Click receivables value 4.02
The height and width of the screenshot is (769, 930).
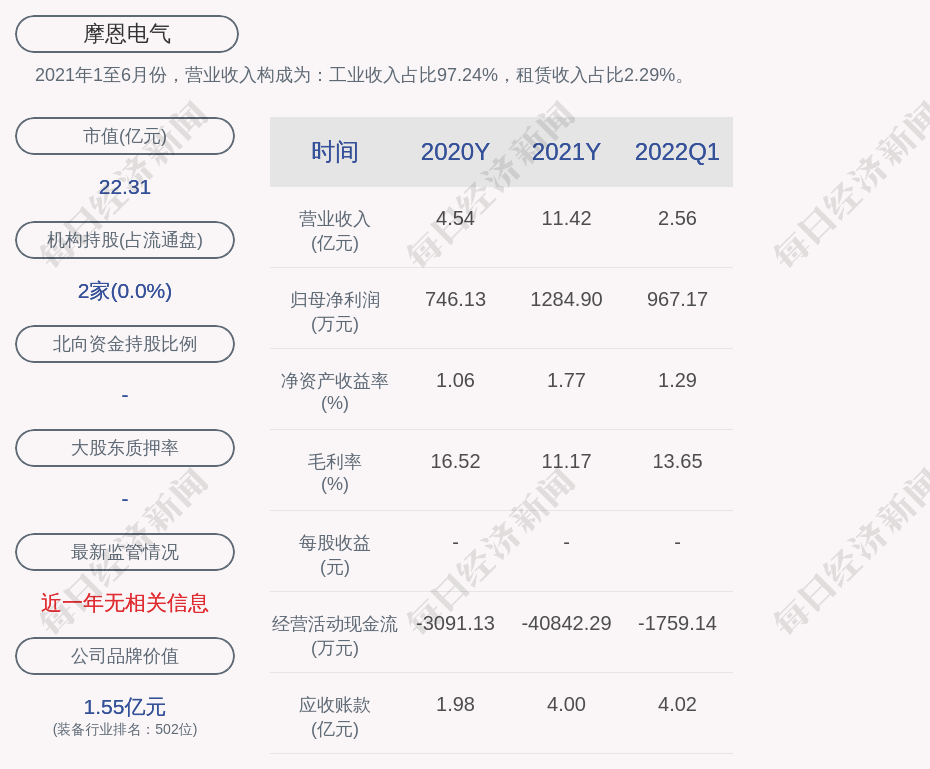(677, 704)
